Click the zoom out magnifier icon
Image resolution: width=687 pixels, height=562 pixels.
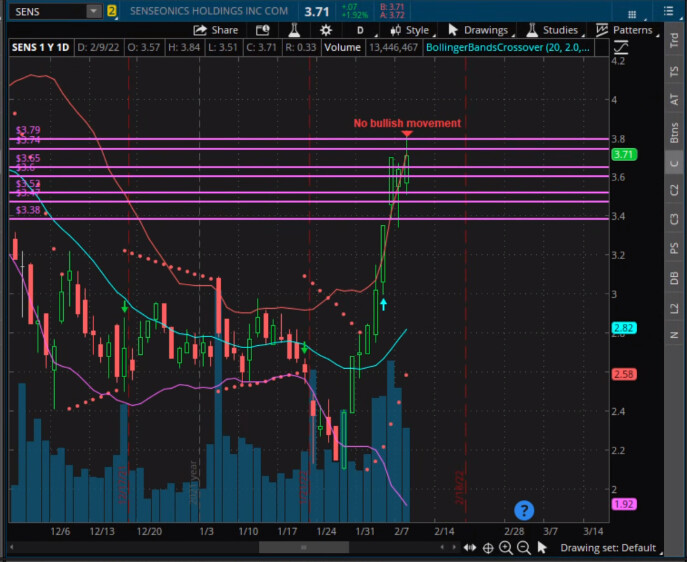(x=524, y=548)
